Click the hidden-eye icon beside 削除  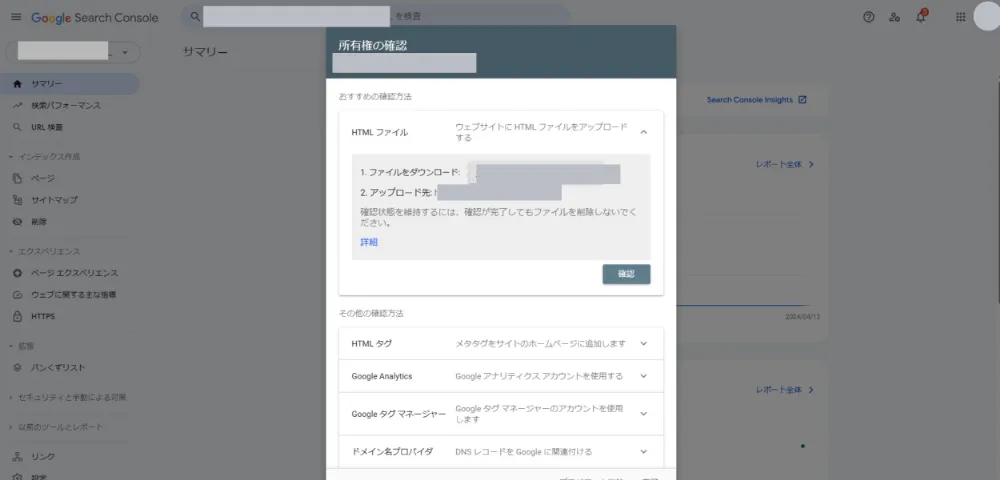[18, 222]
